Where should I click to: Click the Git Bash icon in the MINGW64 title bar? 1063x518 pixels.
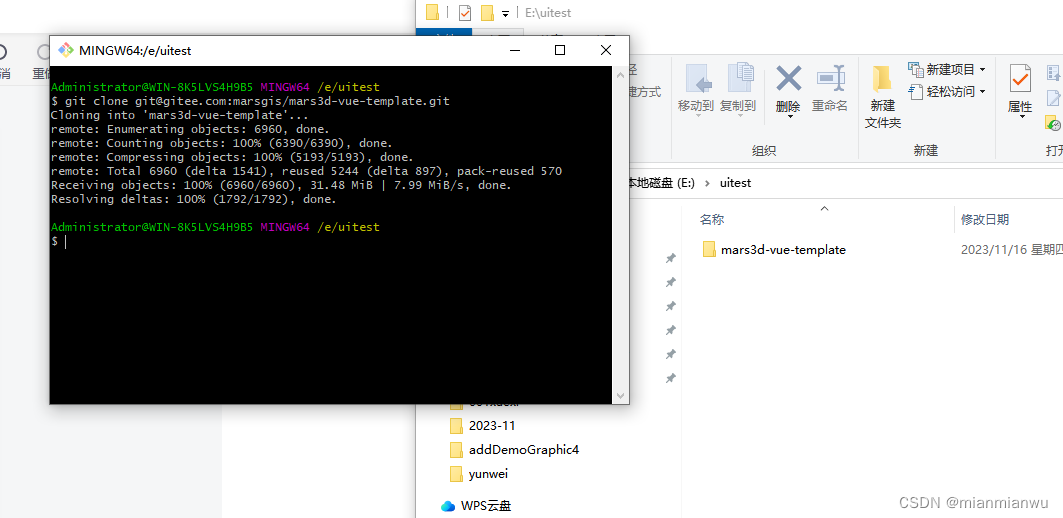click(x=66, y=50)
